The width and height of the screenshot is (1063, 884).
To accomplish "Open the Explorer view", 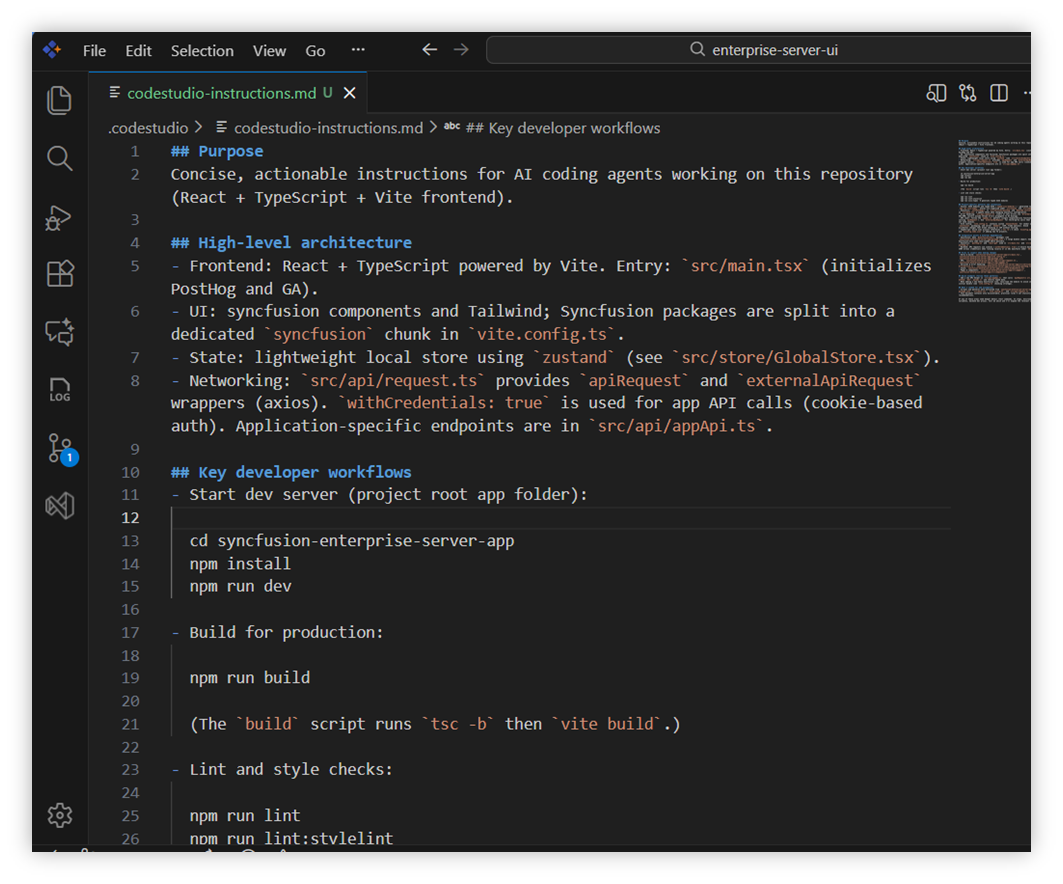I will (59, 100).
